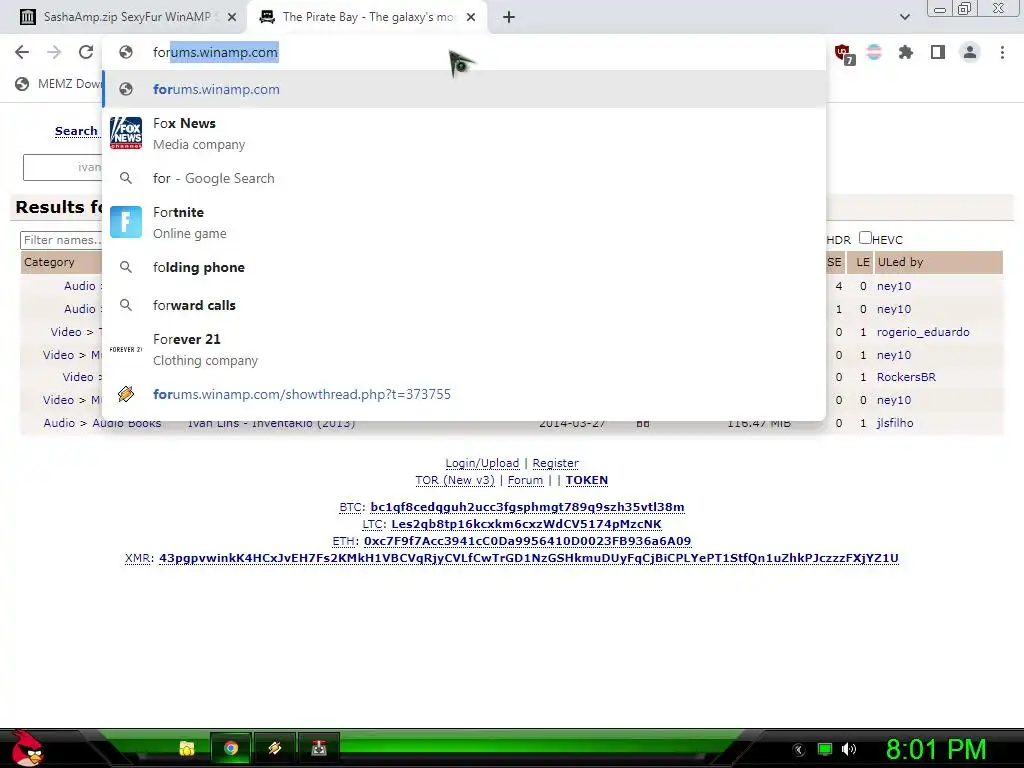1024x768 pixels.
Task: Choose 'folding phone' search suggestion
Action: (x=464, y=267)
